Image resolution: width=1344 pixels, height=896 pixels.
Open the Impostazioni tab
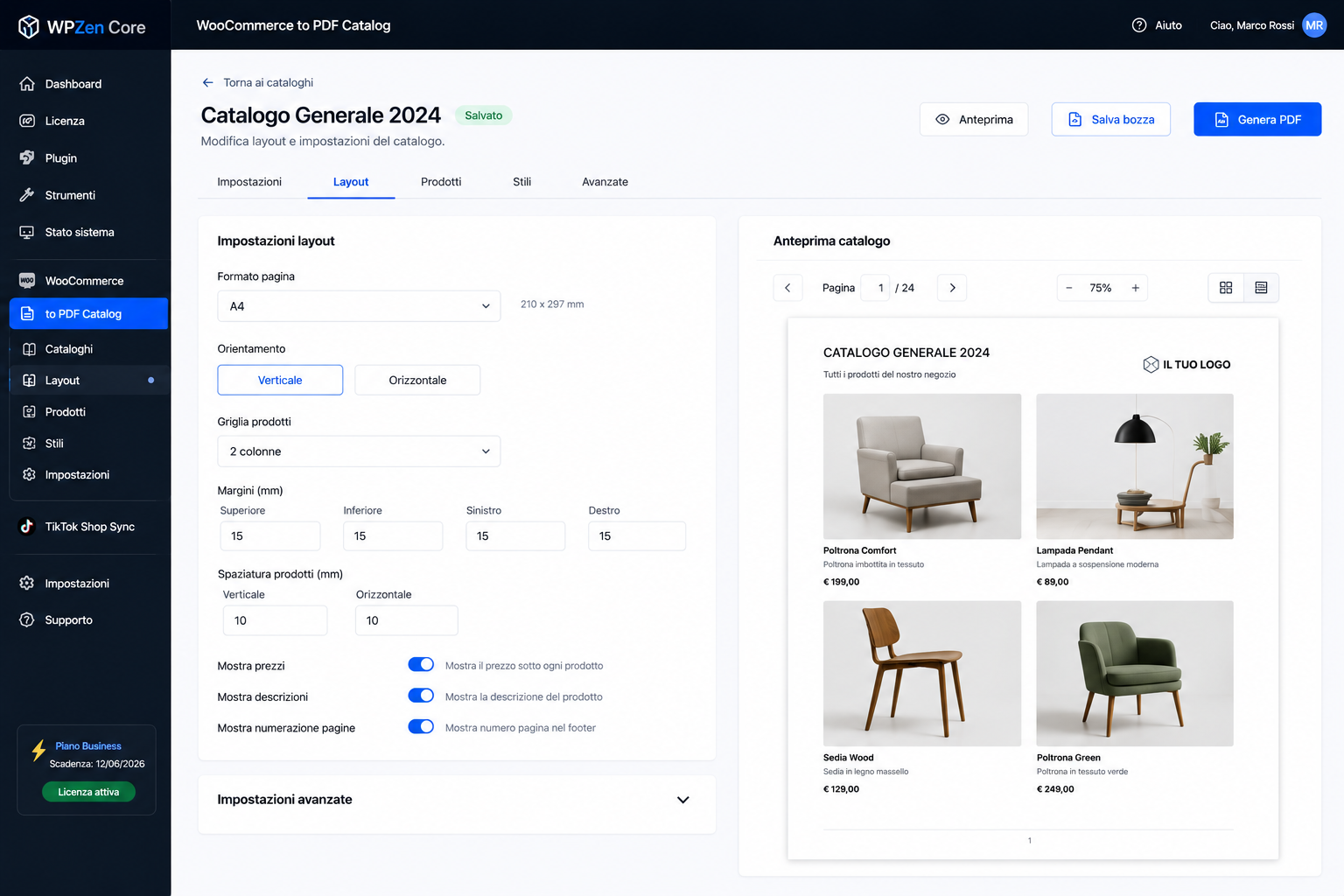(249, 182)
